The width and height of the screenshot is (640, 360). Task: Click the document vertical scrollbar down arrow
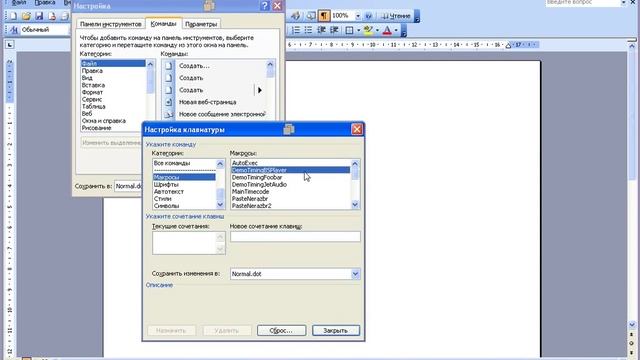click(x=632, y=325)
